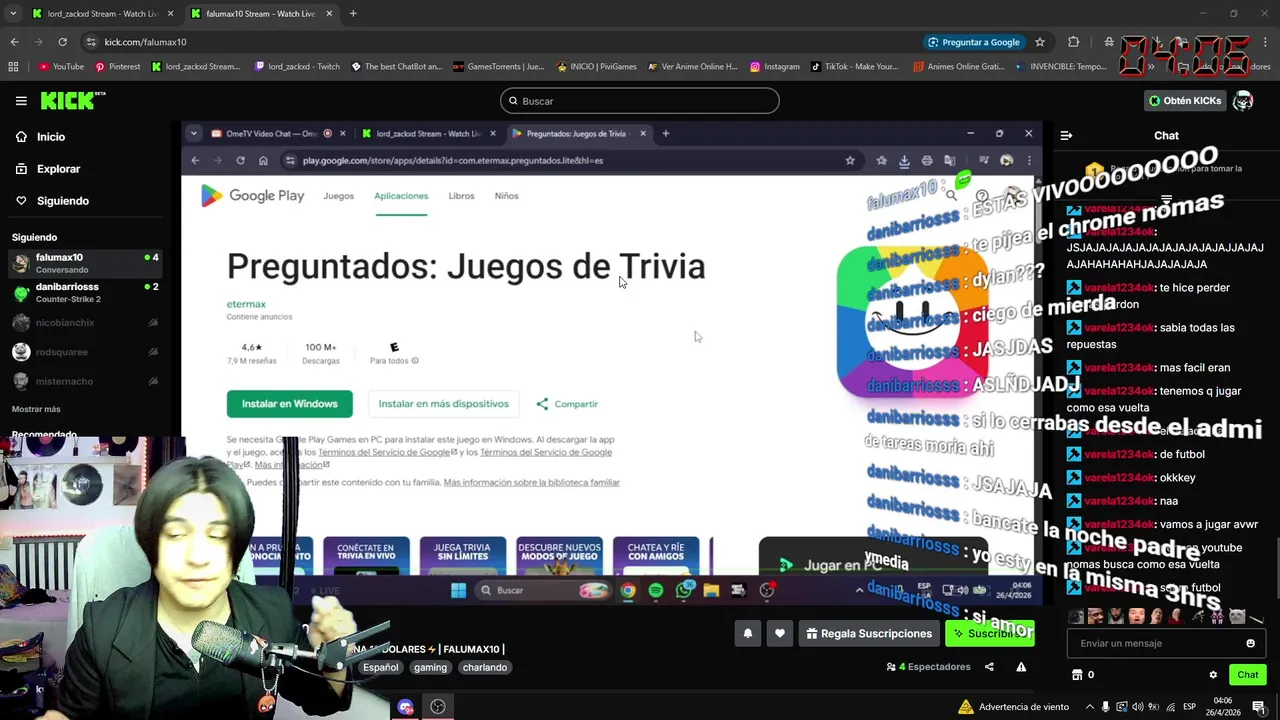Select rodsquaree channel in following list
1280x720 pixels.
click(85, 352)
